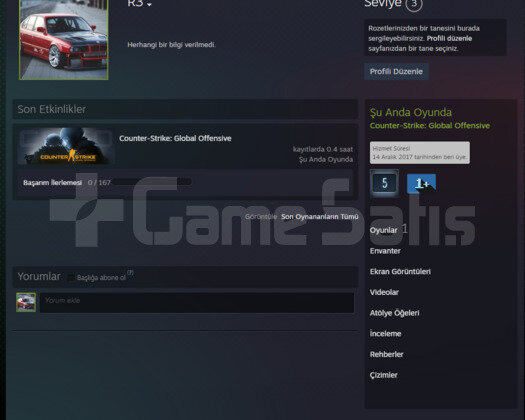Open the Counter-Strike: Global Offensive activity title
Viewport: 525px width, 420px height.
pos(175,138)
